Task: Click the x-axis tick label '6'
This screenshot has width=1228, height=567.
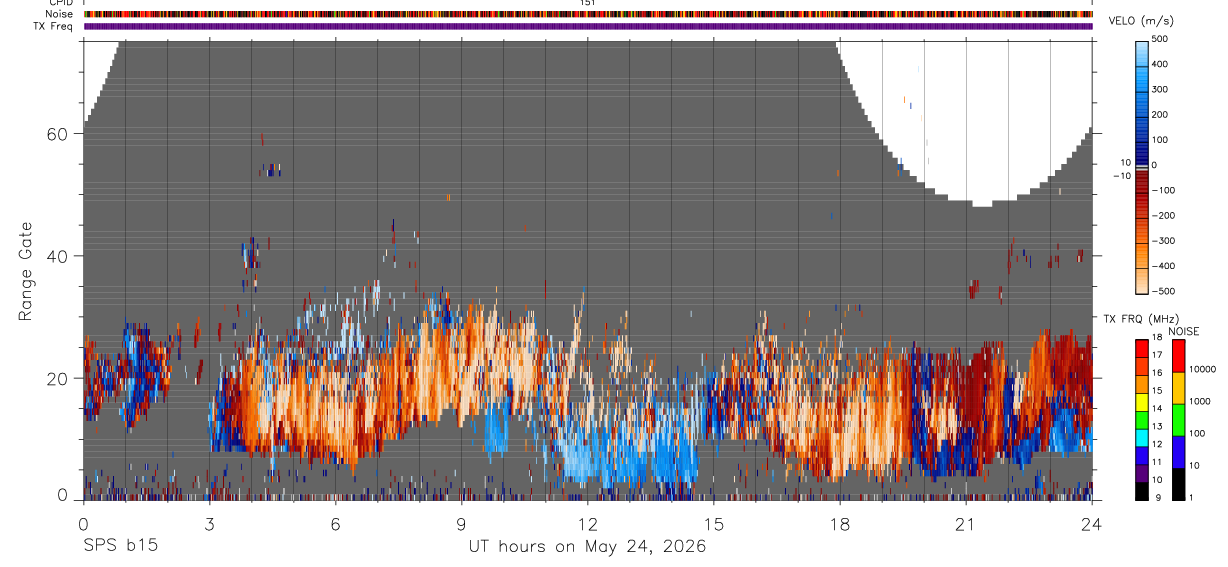Action: point(336,523)
